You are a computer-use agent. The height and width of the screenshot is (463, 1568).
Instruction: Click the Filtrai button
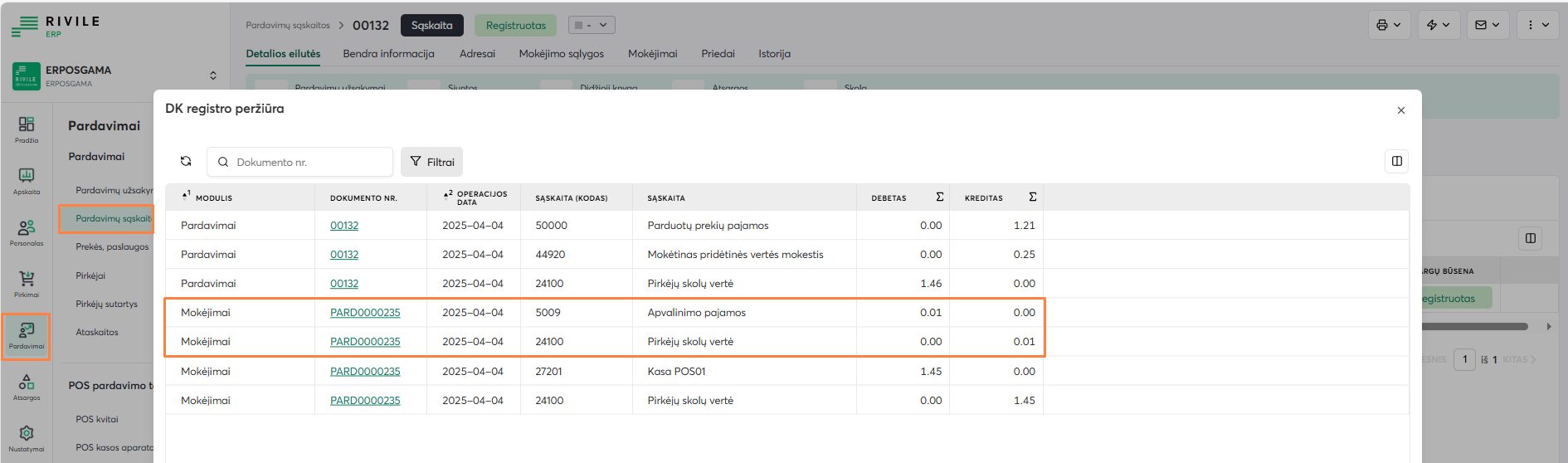432,162
